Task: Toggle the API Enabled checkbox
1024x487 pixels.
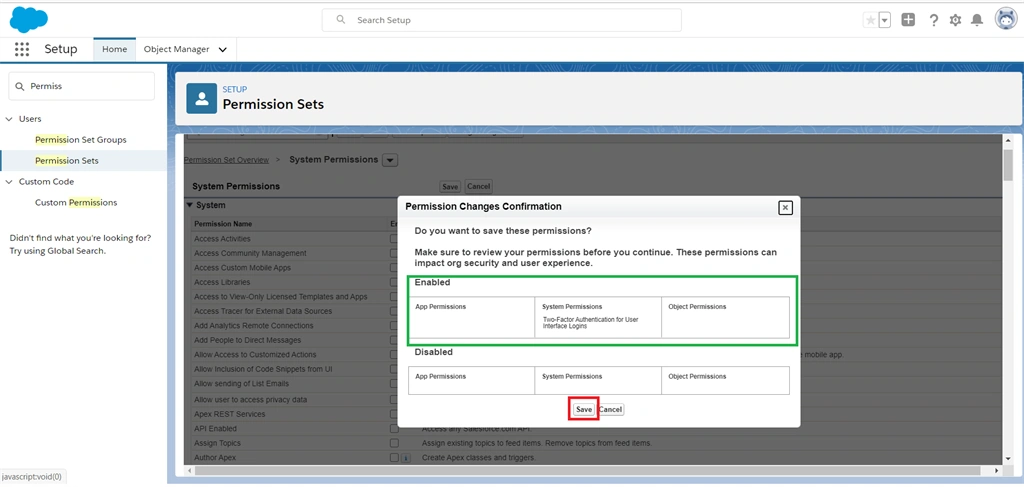Action: [394, 429]
